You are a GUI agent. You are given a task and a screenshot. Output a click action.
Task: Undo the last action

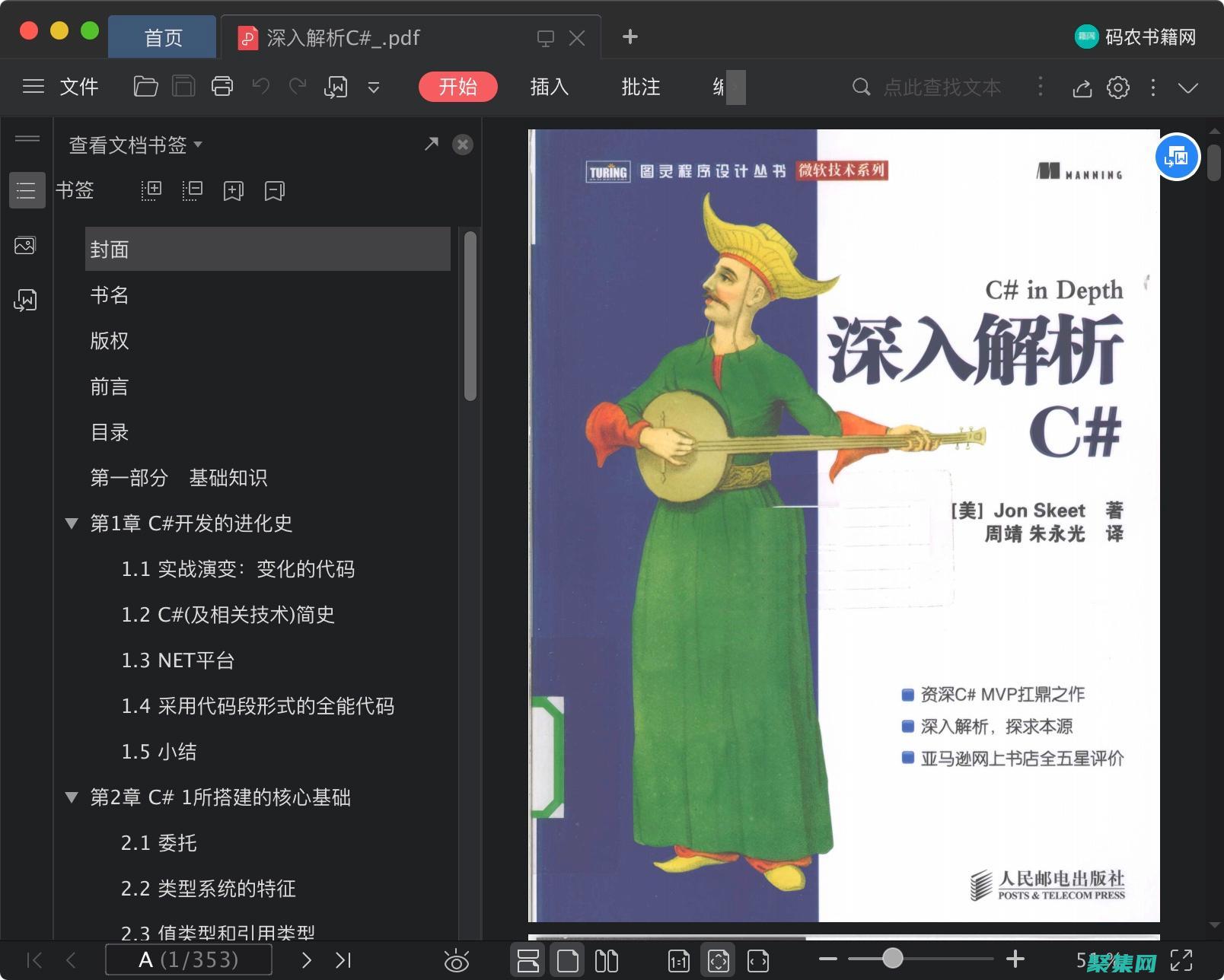click(260, 87)
